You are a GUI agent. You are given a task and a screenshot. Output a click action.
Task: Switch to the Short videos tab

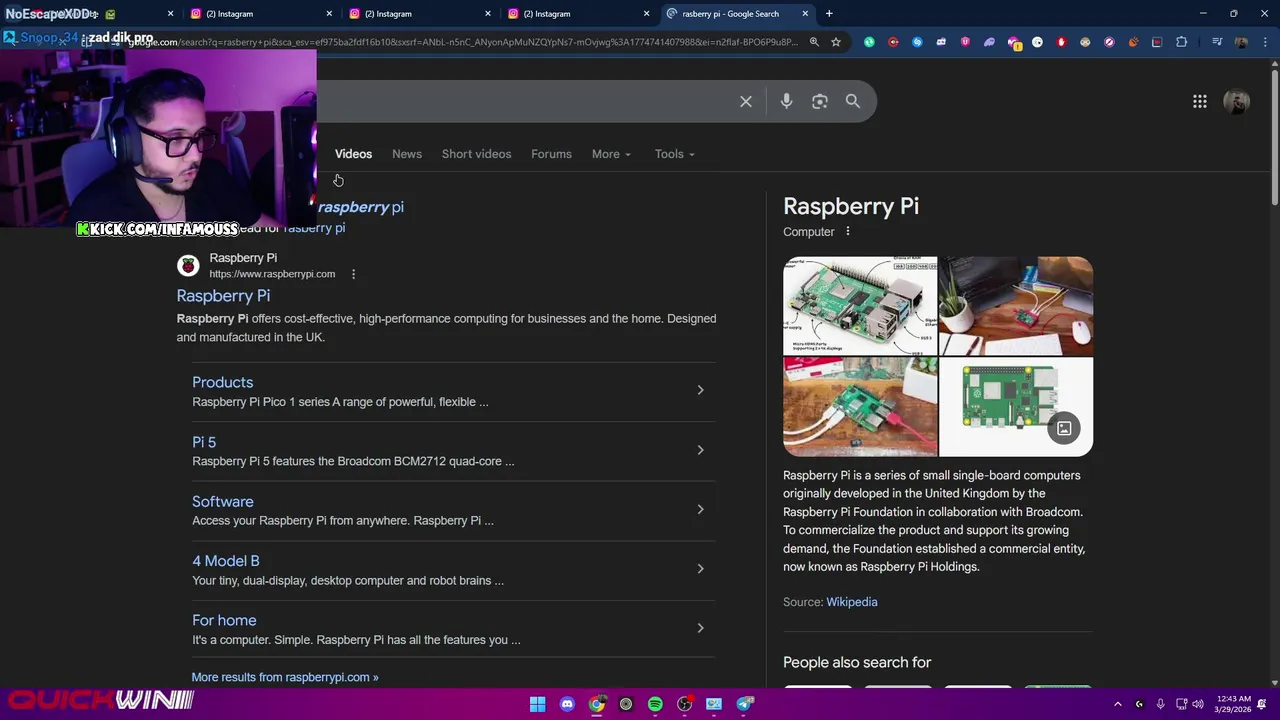(x=476, y=154)
